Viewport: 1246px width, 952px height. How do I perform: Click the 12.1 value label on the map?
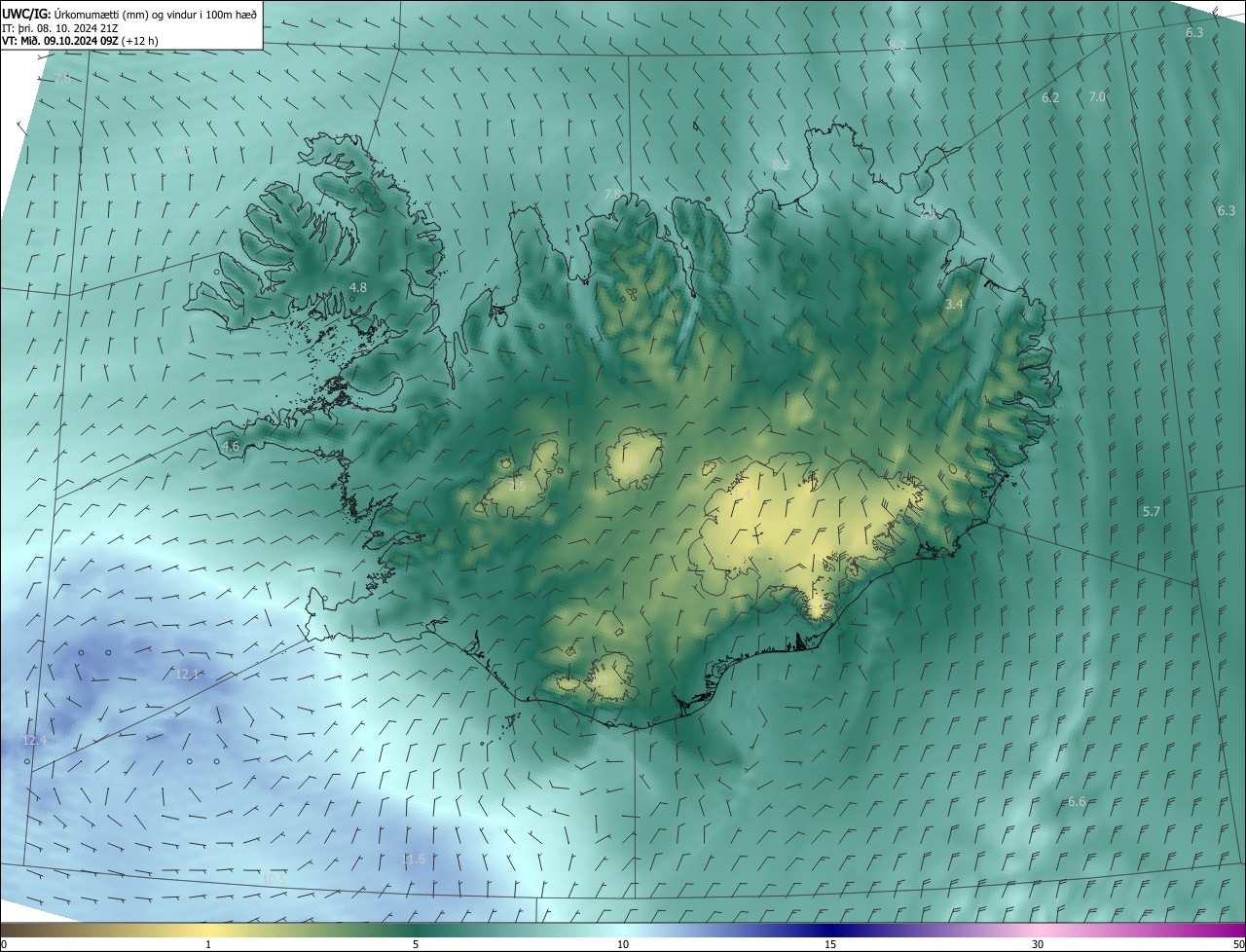coord(187,674)
